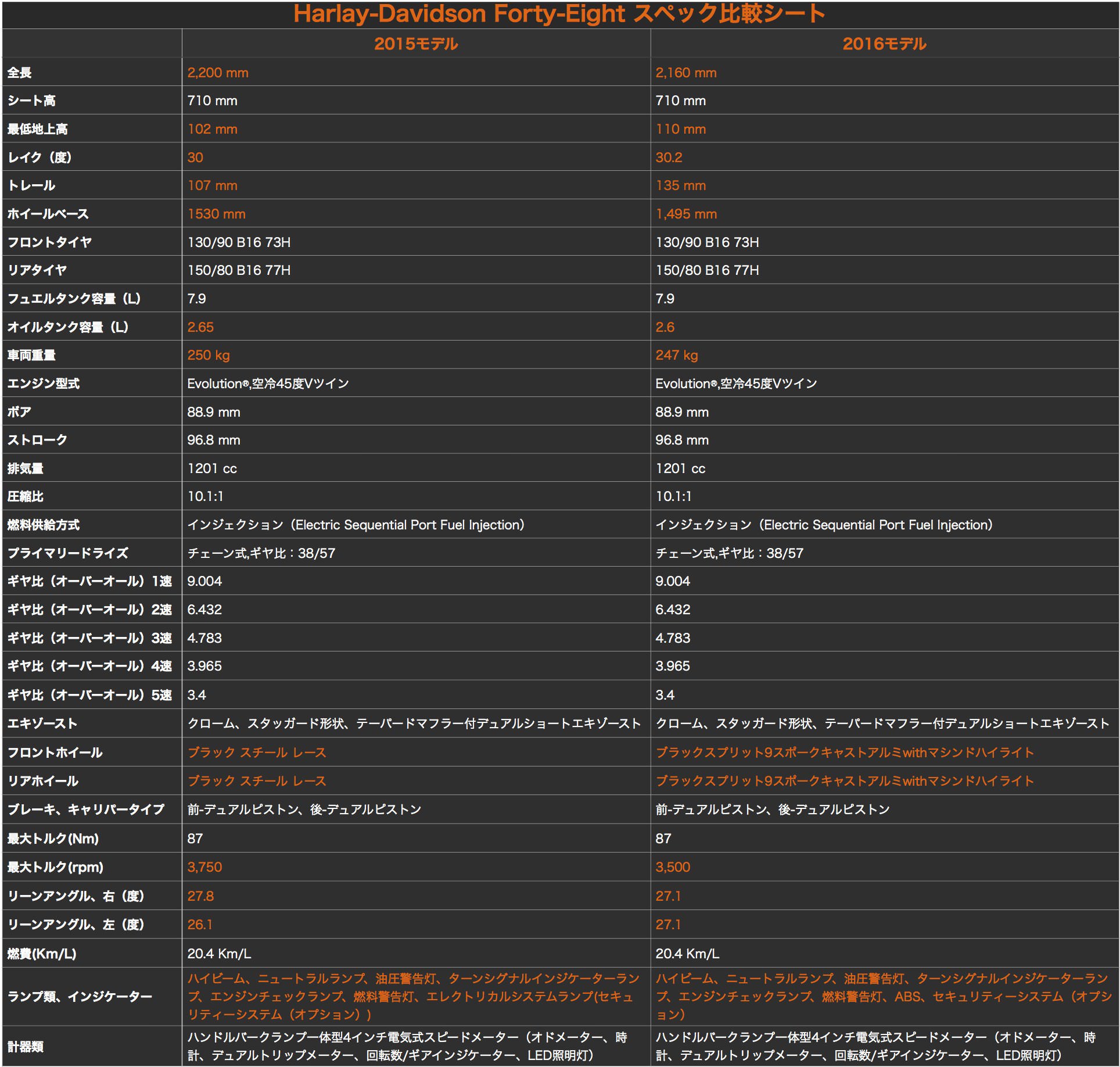This screenshot has height=1067, width=1120.
Task: Click the 'プライマリードライズ' row label
Action: (68, 553)
